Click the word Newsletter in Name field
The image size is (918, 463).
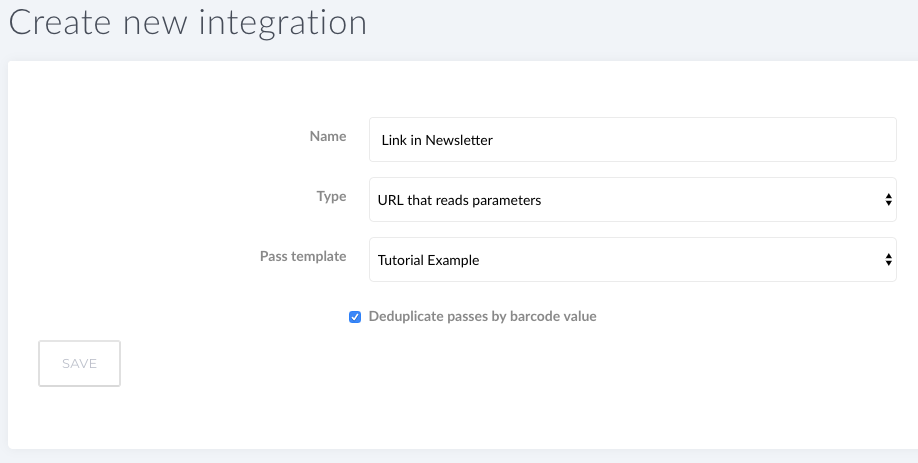pos(459,140)
